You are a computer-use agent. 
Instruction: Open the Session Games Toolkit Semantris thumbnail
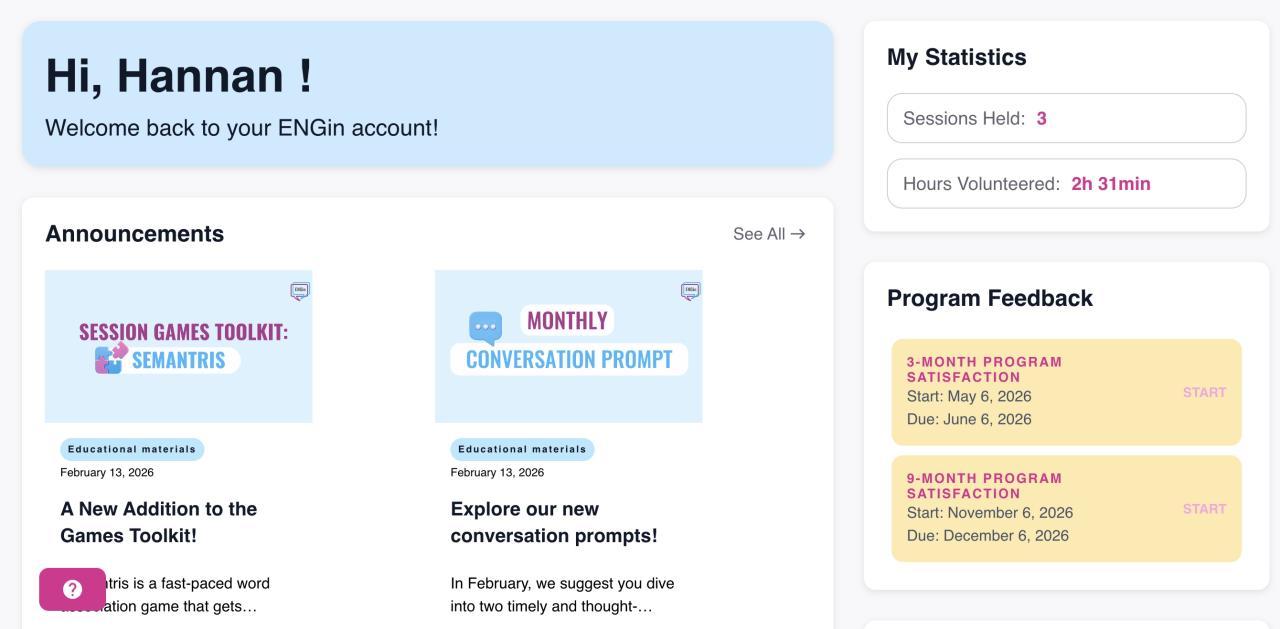click(179, 346)
